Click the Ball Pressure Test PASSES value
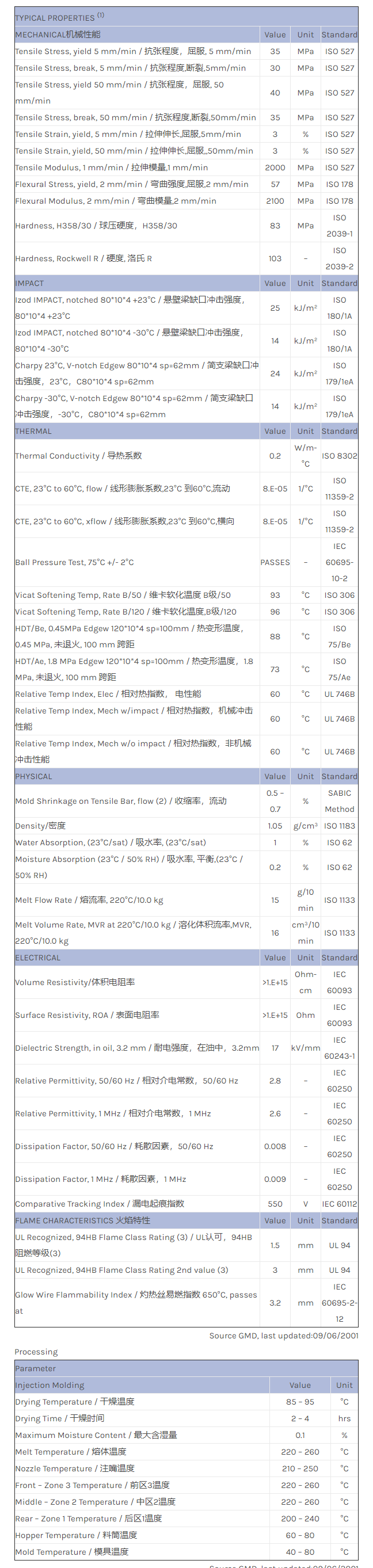The image size is (373, 1568). coord(275,562)
